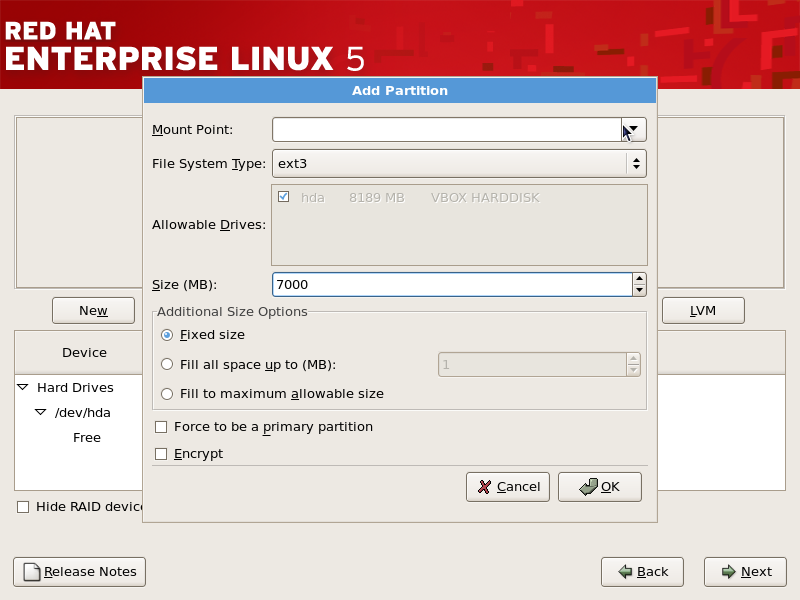Open the File System Type combo box
Viewport: 800px width, 600px height.
459,163
